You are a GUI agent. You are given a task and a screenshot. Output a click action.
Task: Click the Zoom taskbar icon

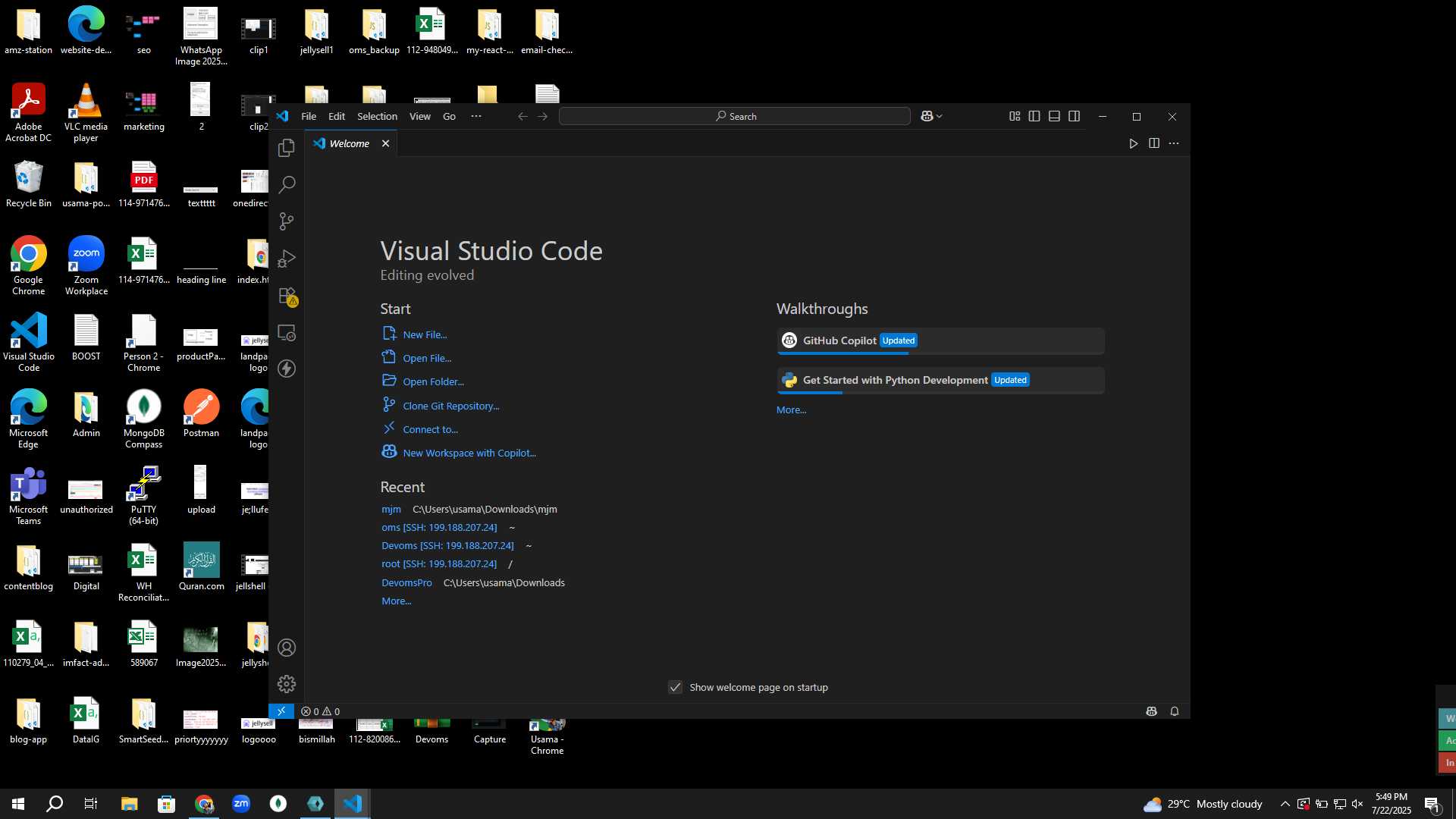pyautogui.click(x=241, y=804)
